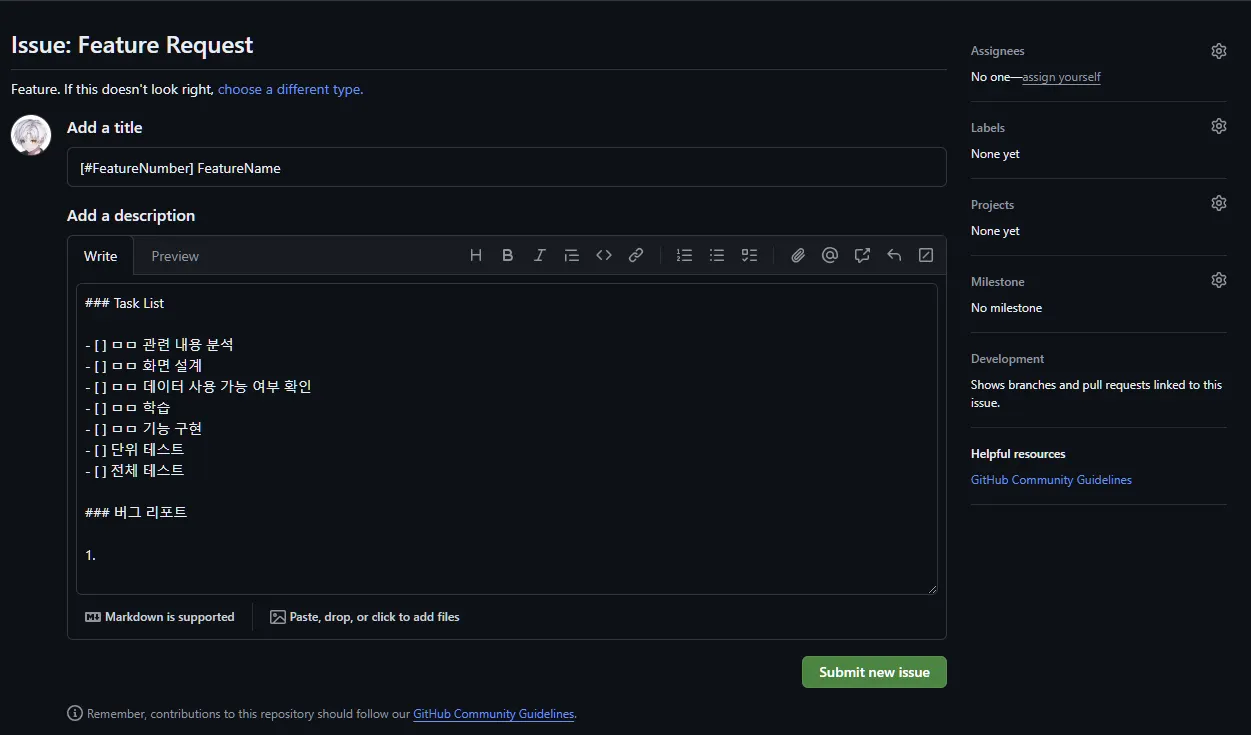
Task: Insert an unordered bullet list
Action: coord(717,256)
